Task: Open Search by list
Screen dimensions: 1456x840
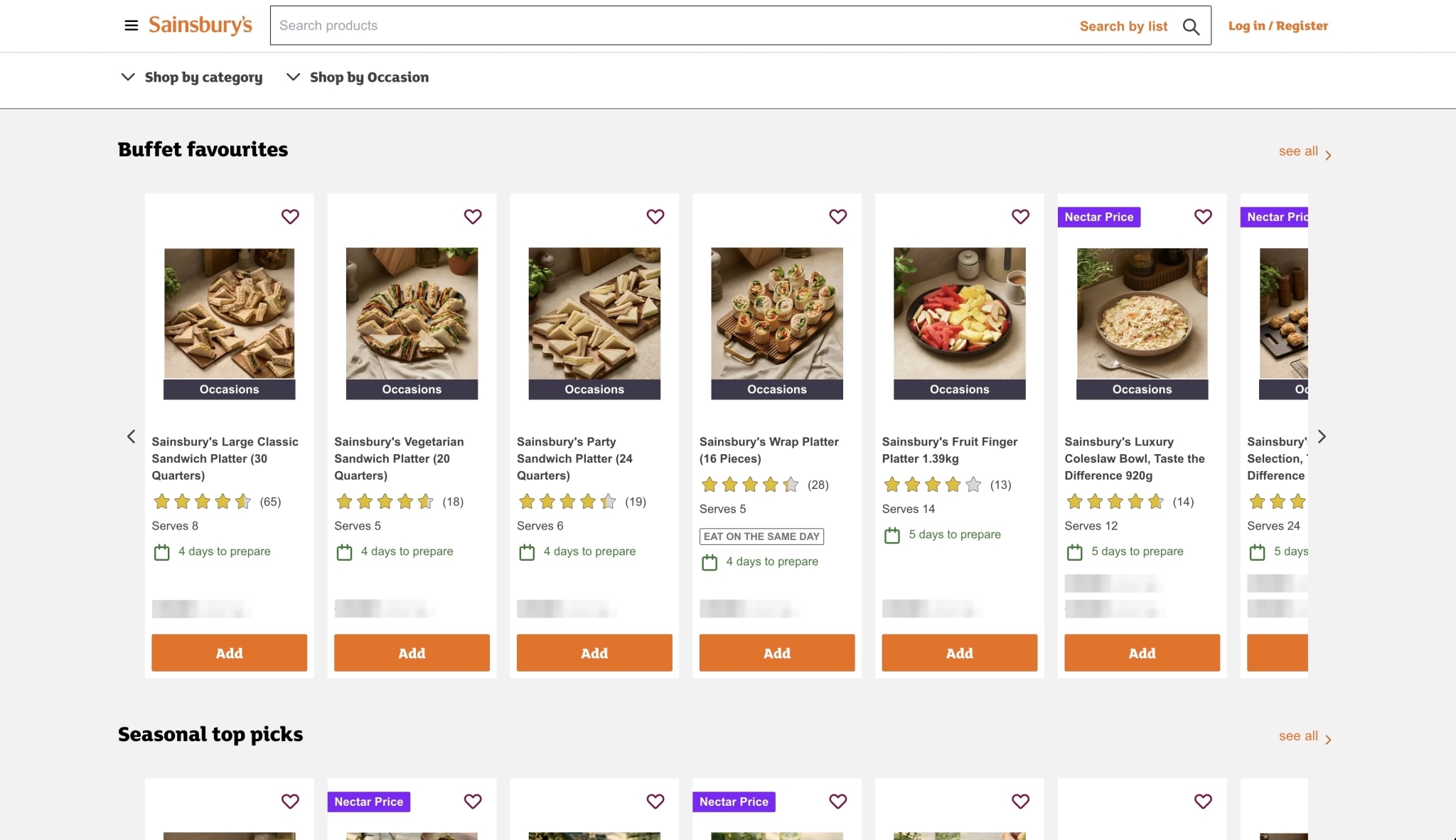Action: (1123, 26)
